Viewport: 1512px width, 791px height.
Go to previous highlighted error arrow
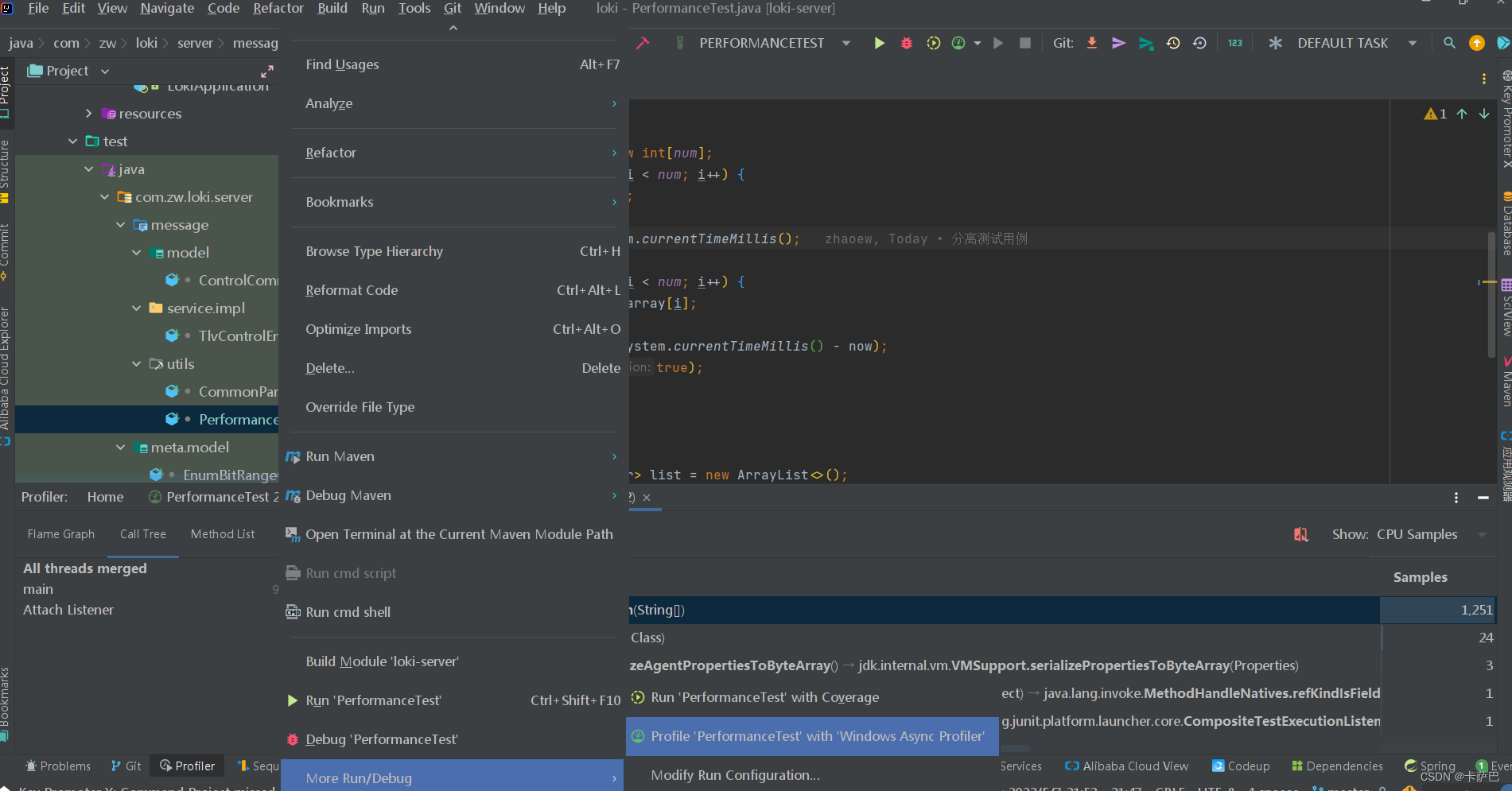[x=1462, y=114]
